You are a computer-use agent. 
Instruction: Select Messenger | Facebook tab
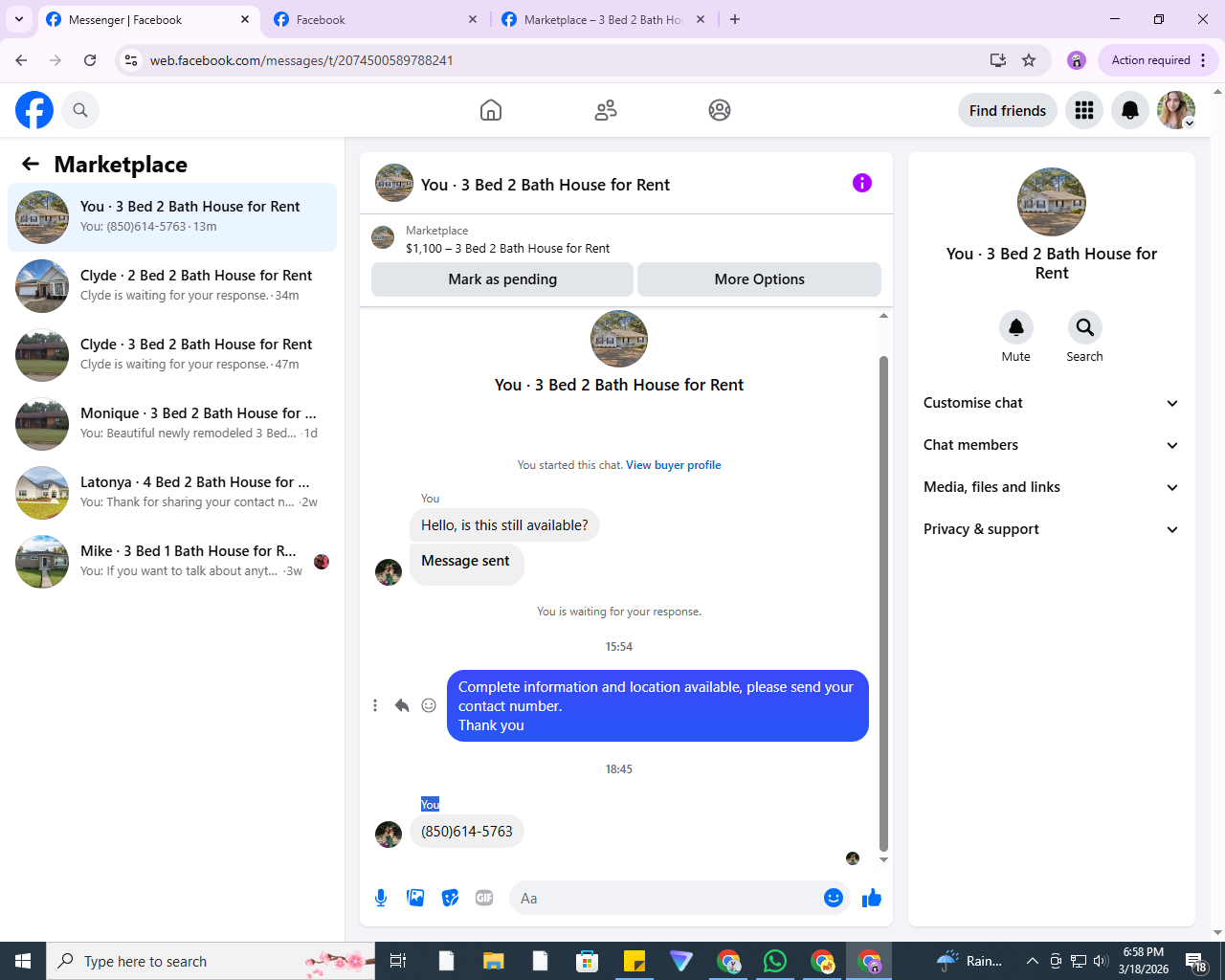click(x=148, y=19)
